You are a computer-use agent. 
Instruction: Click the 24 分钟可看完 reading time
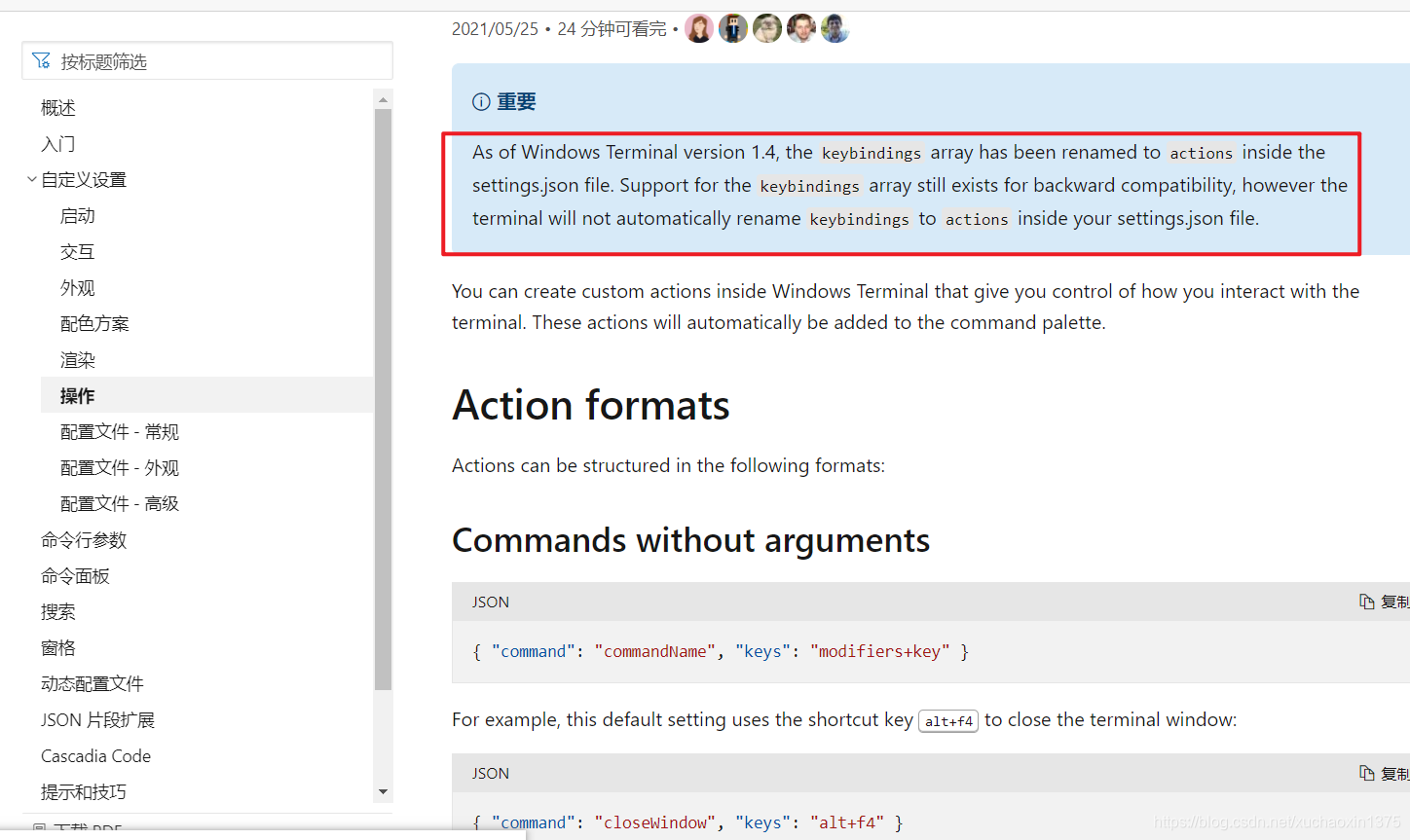[x=612, y=29]
